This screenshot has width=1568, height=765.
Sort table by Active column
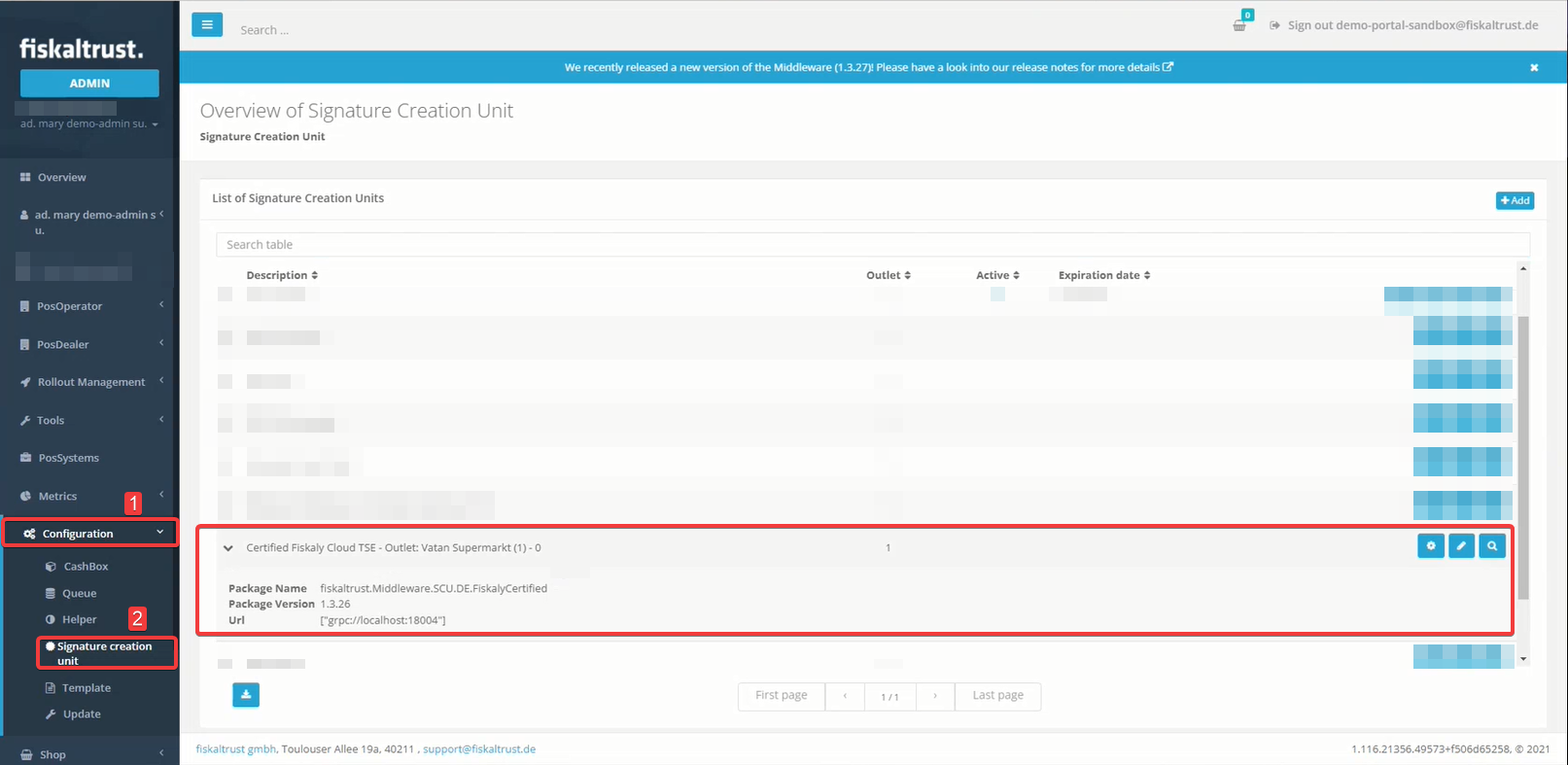(x=998, y=275)
